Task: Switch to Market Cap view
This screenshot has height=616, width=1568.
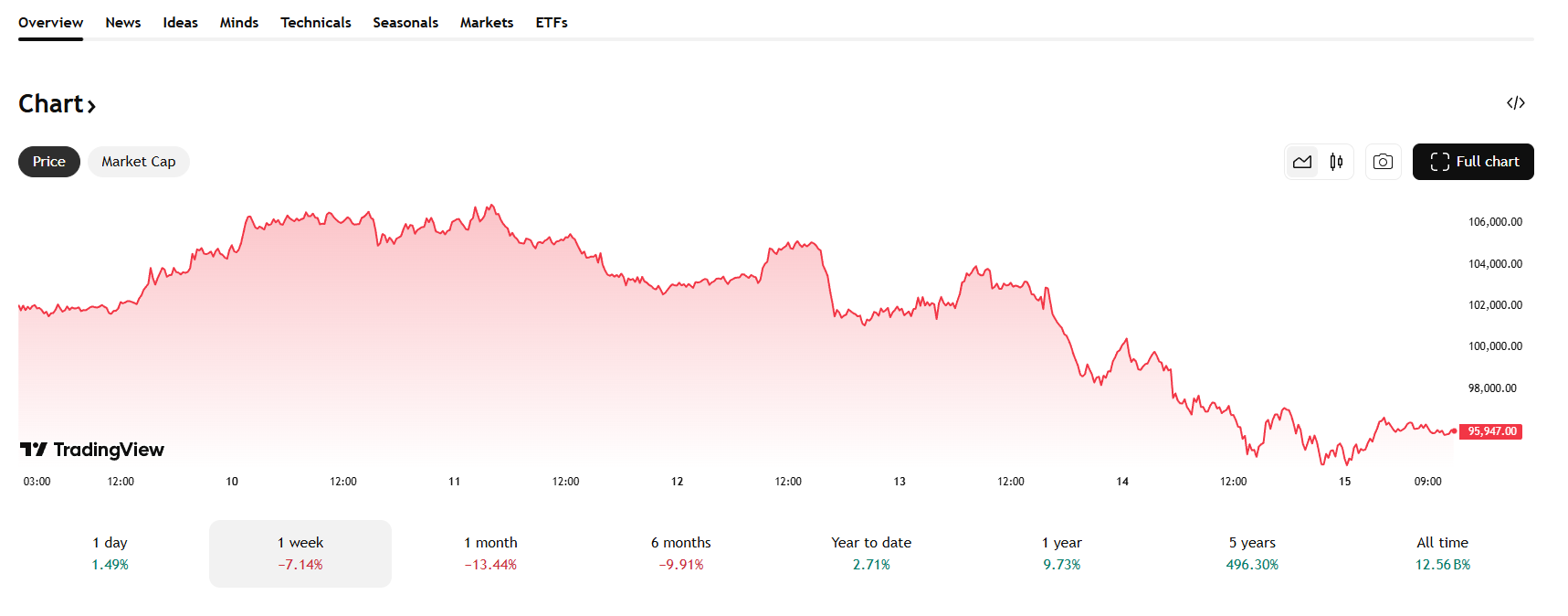Action: tap(138, 161)
